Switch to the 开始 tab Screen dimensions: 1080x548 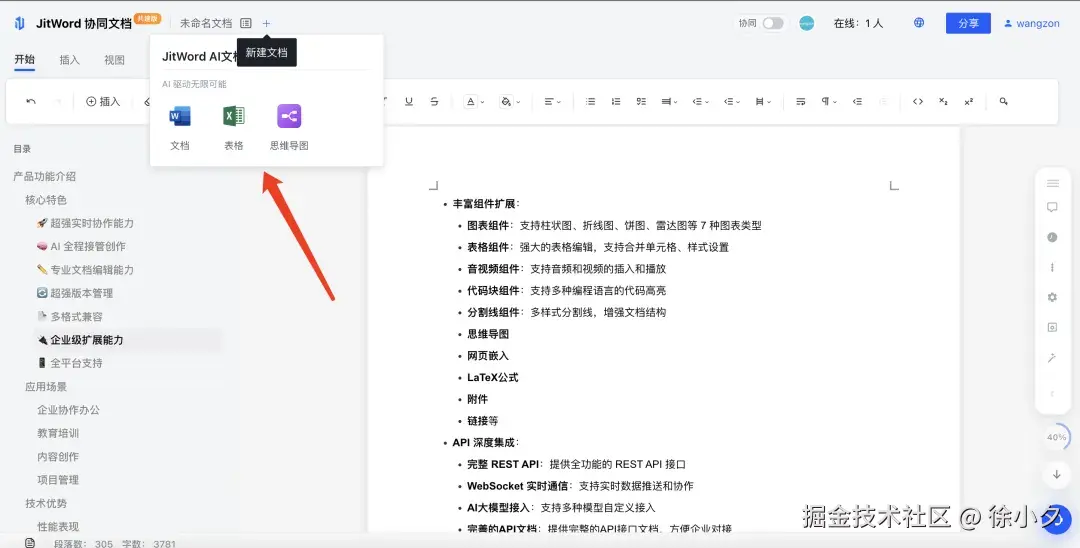coord(24,59)
